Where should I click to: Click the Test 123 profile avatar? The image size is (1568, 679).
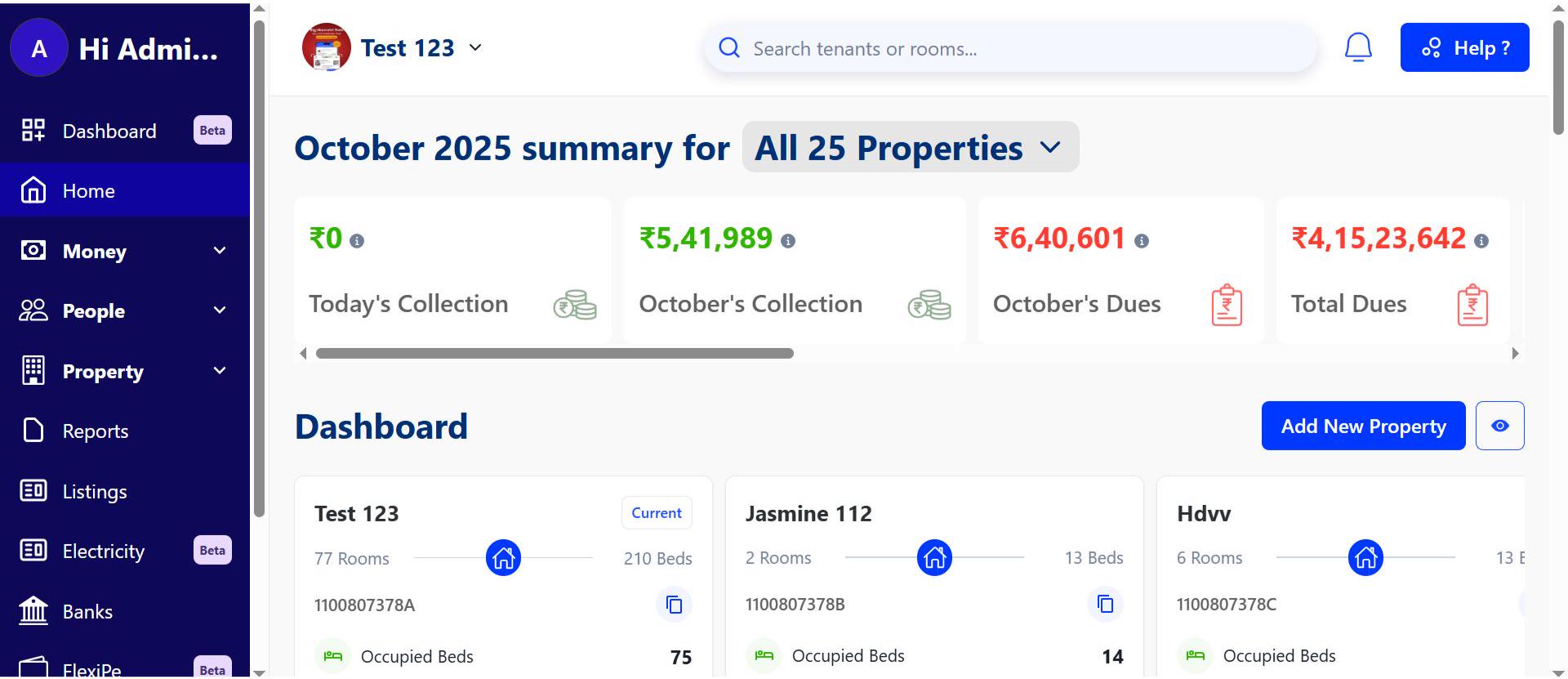coord(327,47)
